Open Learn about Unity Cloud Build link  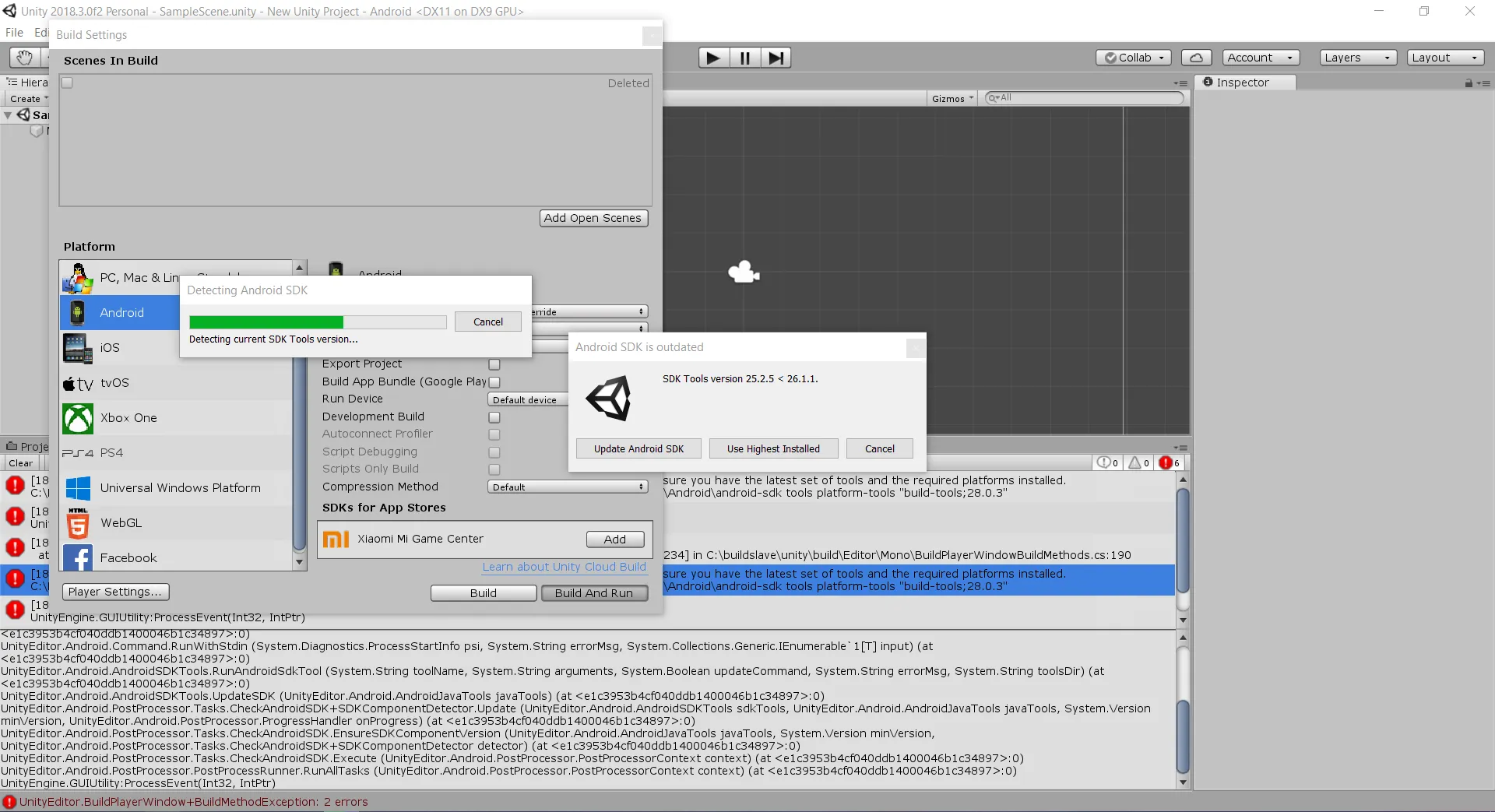(565, 568)
